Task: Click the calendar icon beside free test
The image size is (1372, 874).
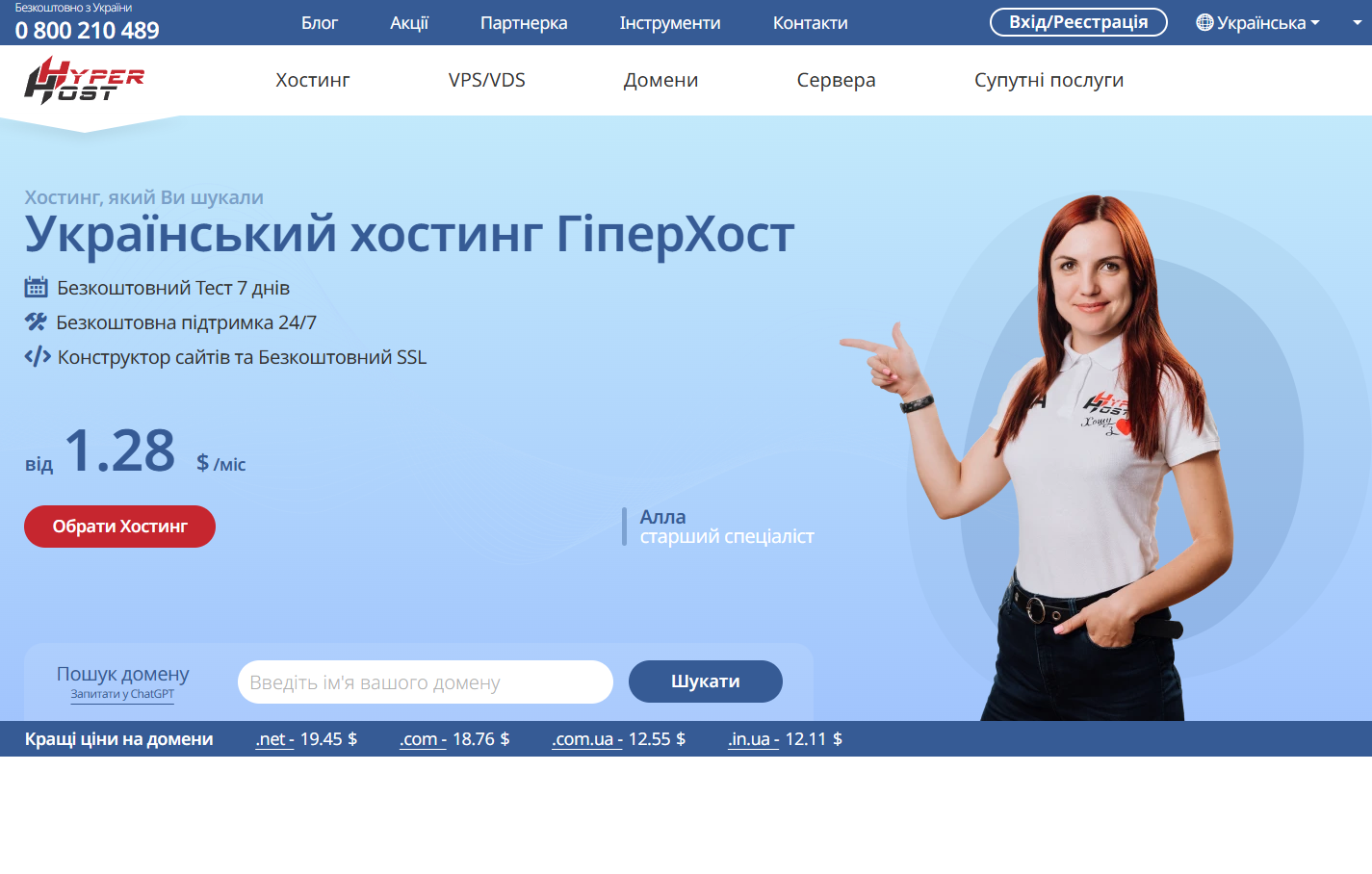Action: point(36,287)
